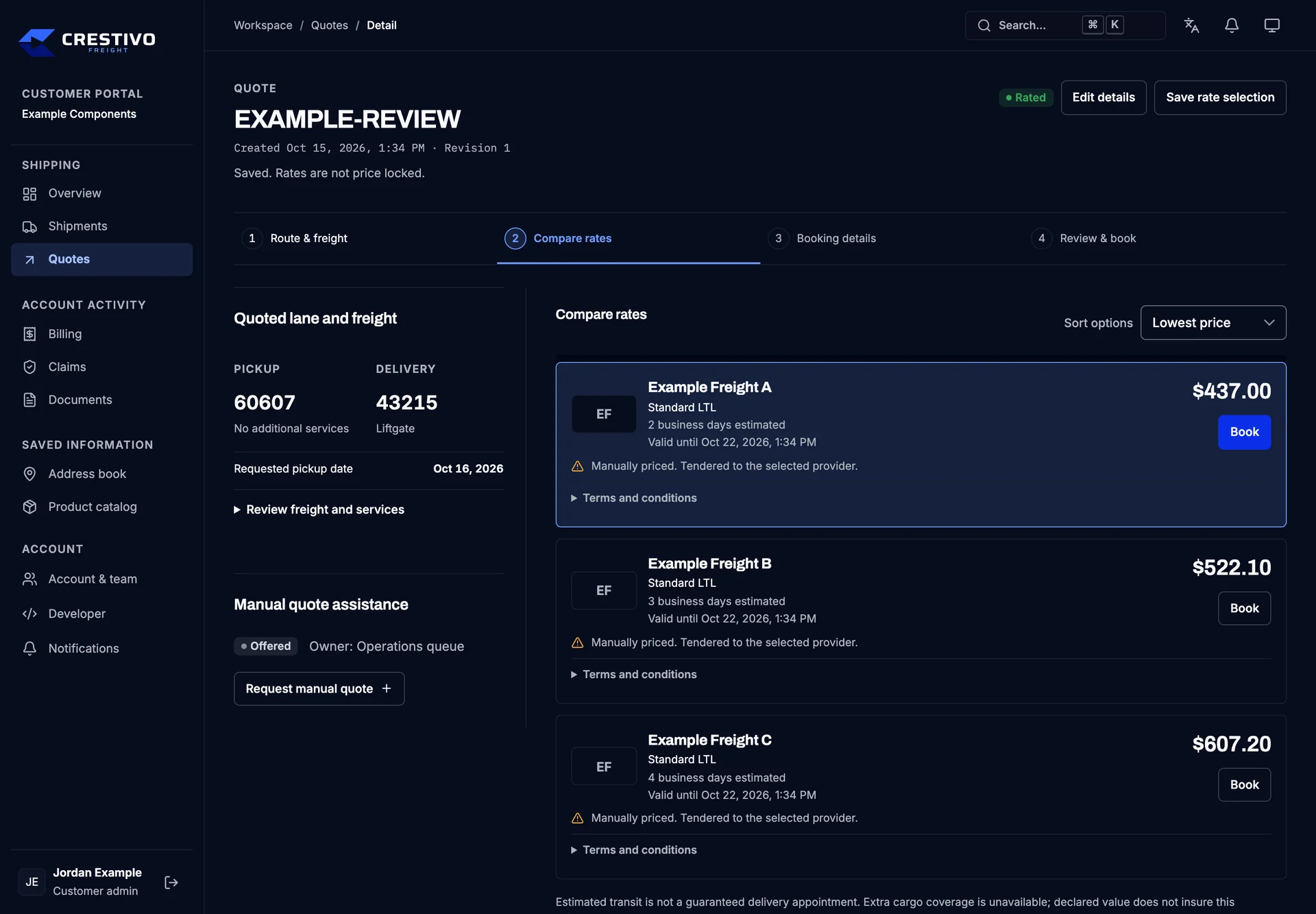Screen dimensions: 1316x914
Task: Click the JE user avatar
Action: 32,882
